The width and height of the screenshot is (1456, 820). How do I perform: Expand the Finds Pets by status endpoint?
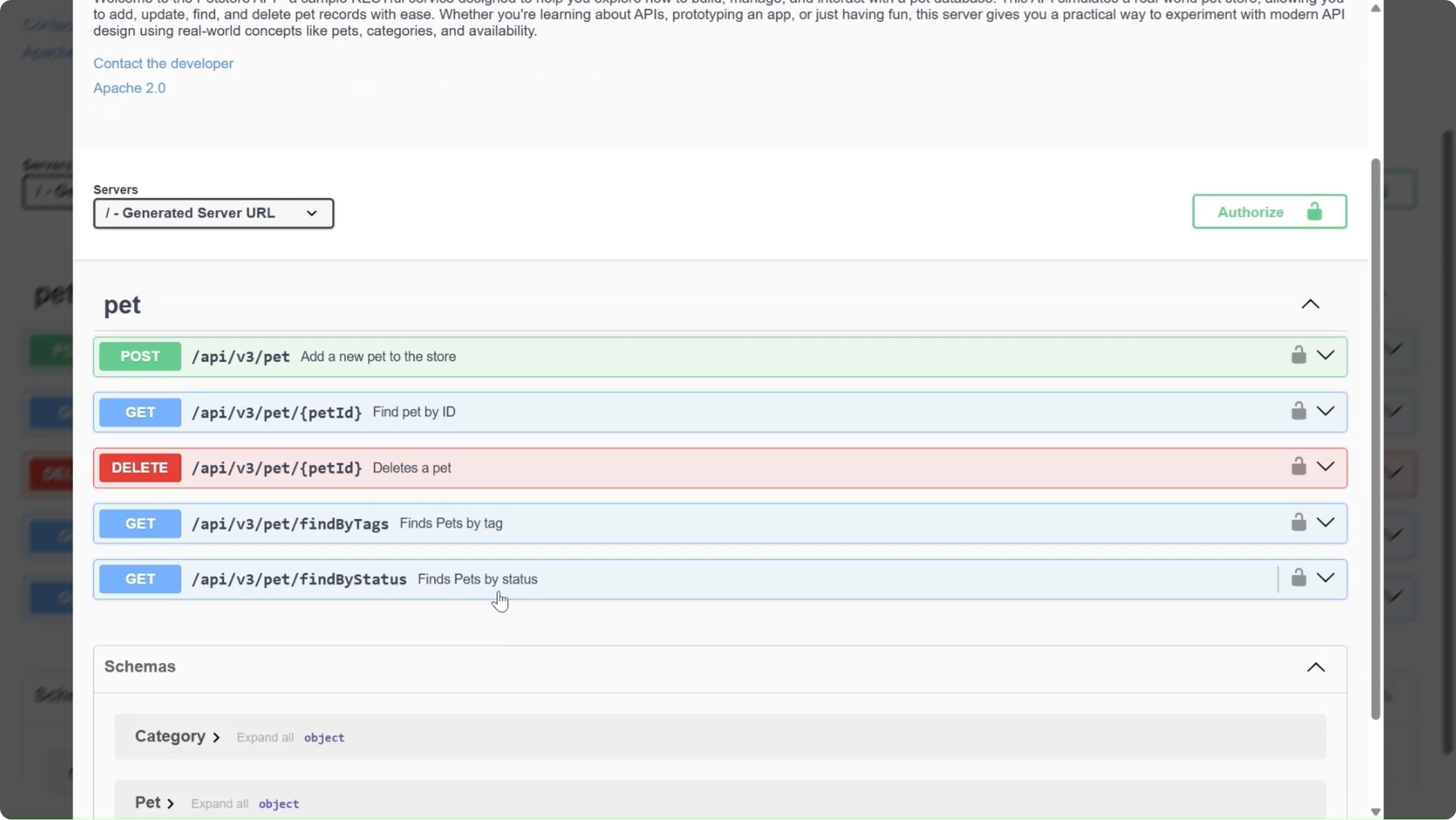pos(1326,577)
